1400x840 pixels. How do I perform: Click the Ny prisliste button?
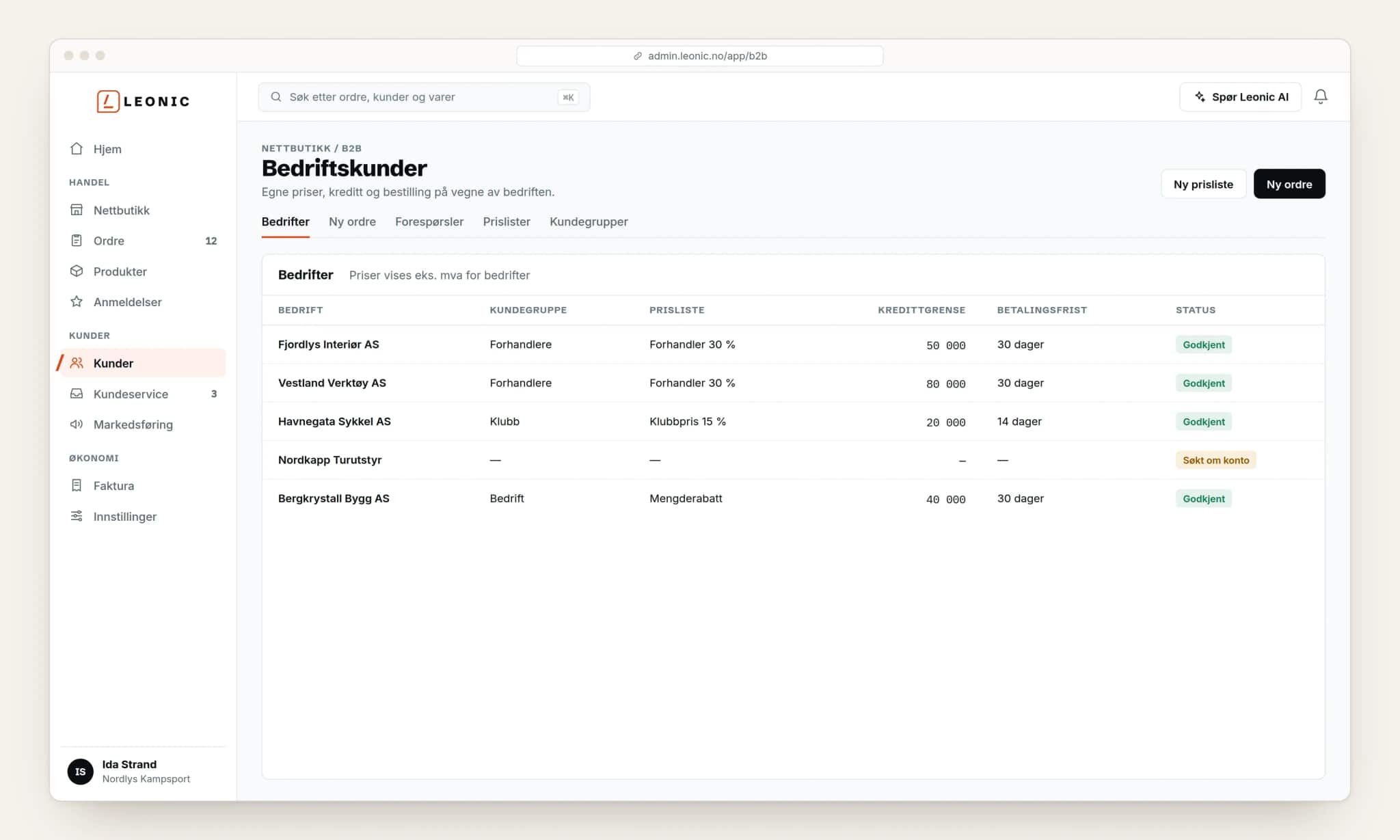pos(1203,184)
